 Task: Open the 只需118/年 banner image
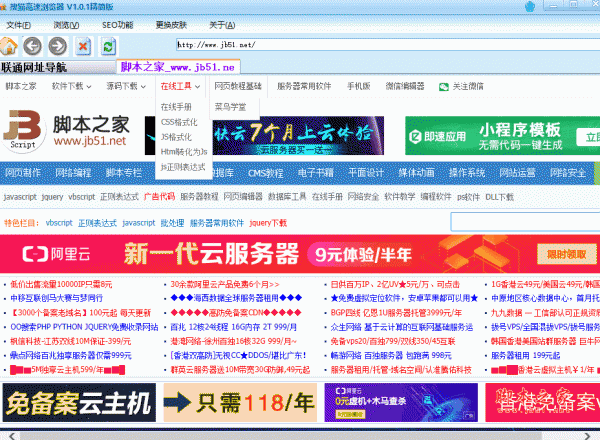click(240, 403)
